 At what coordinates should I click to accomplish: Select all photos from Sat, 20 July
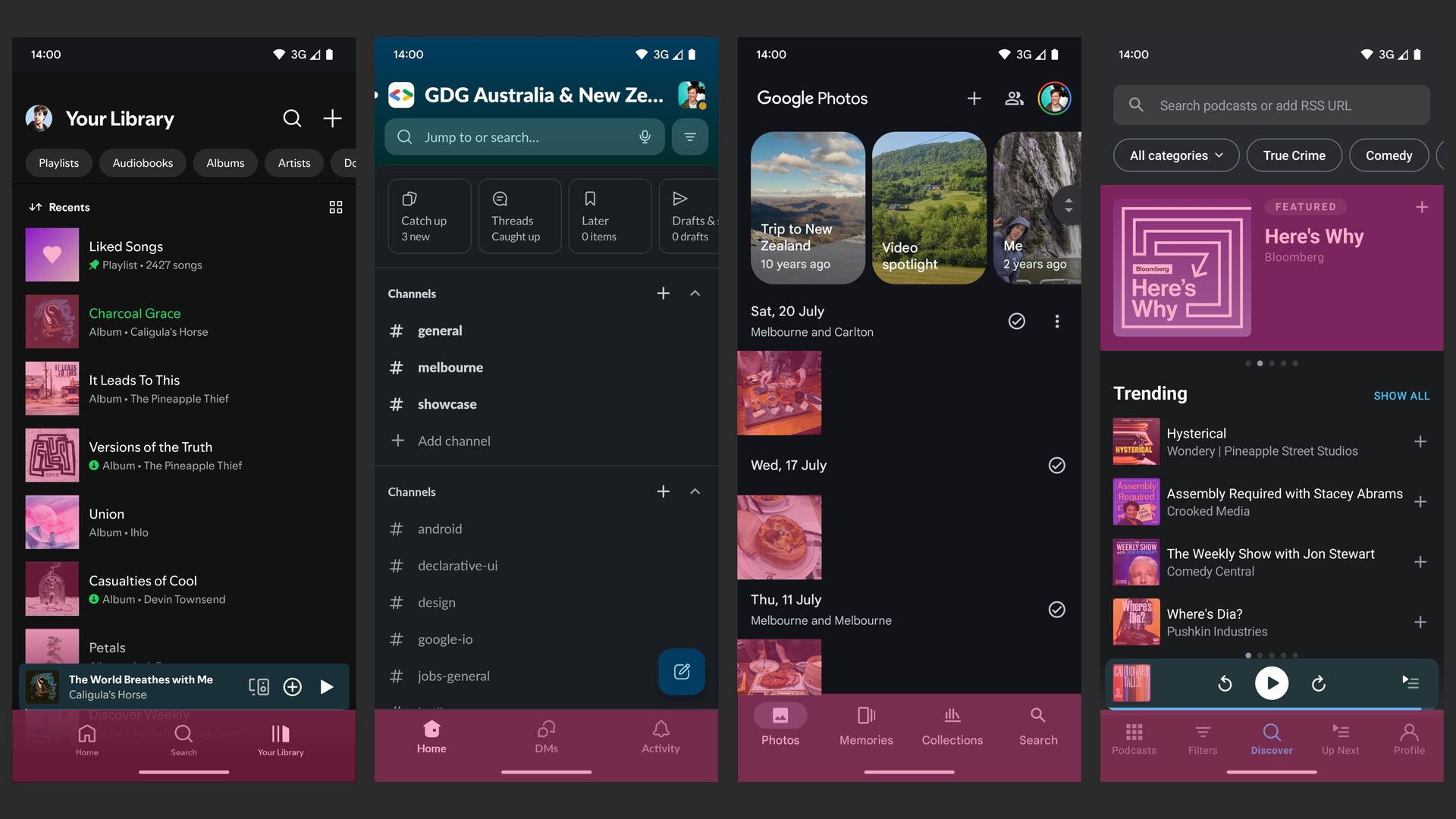point(1017,322)
